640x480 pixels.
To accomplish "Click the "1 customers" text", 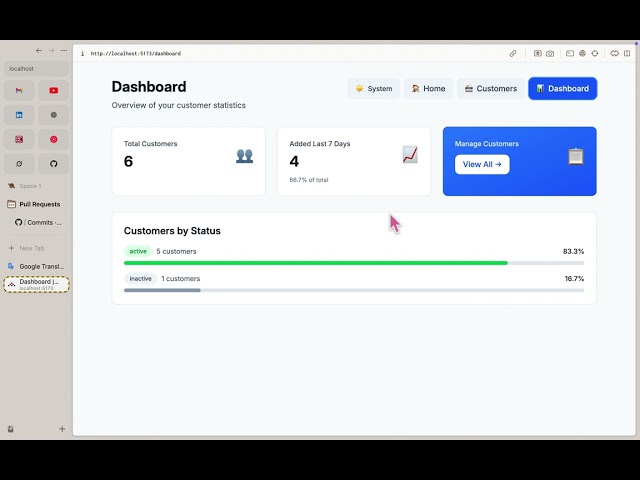I will pos(180,279).
